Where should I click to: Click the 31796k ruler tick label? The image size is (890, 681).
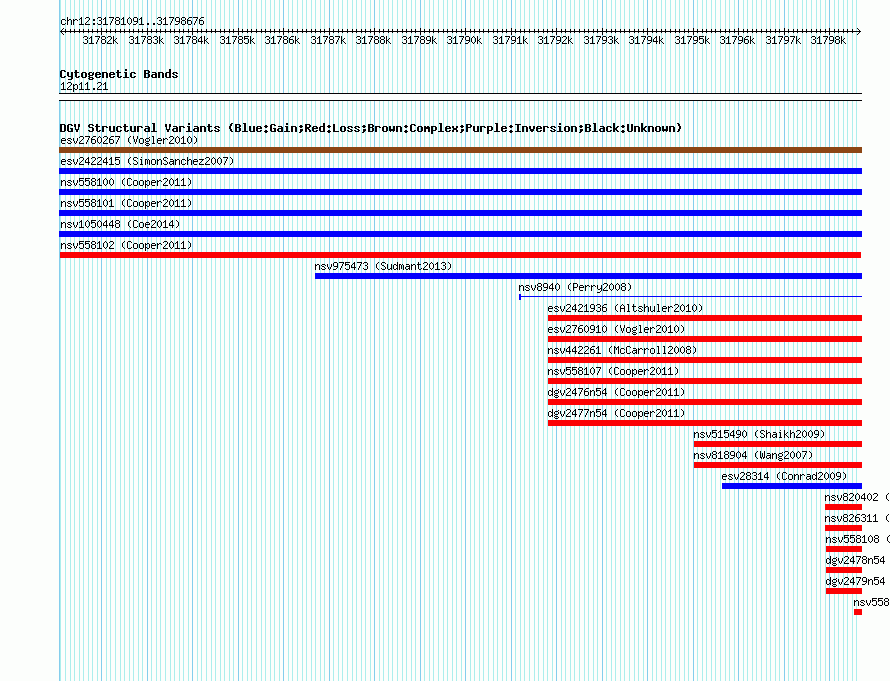click(x=737, y=40)
